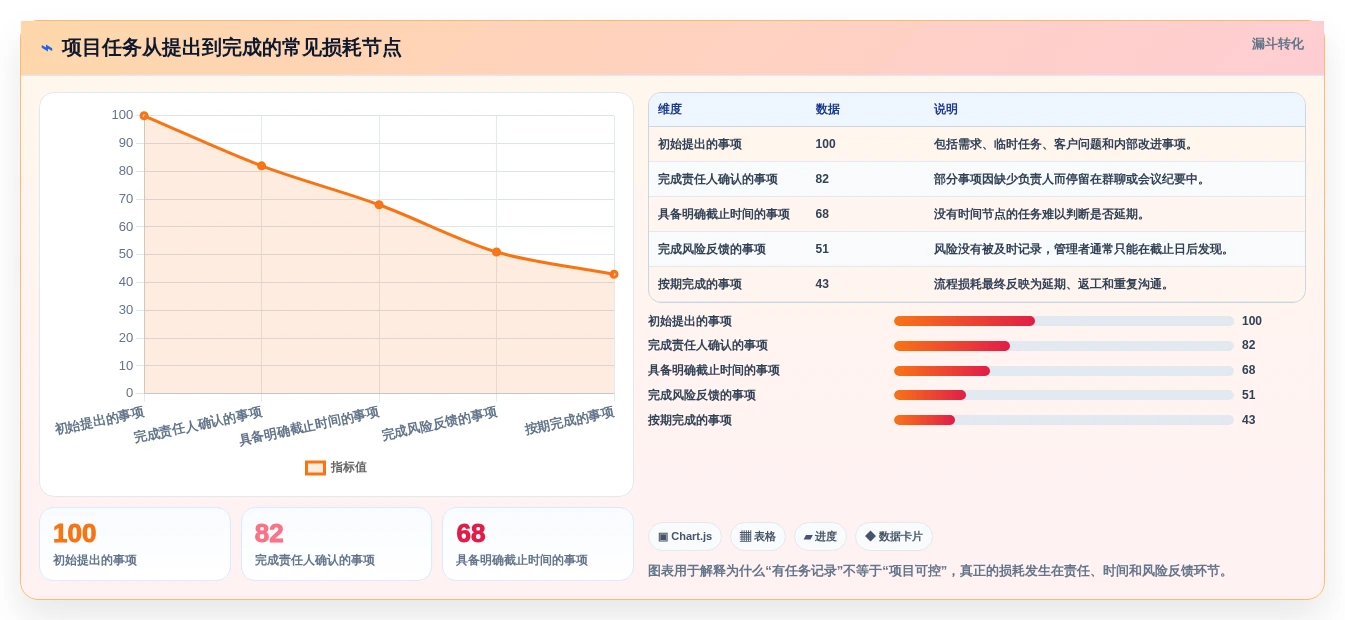Viewport: 1345px width, 620px height.
Task: Click chart point for 初始提出的事项
Action: [144, 116]
